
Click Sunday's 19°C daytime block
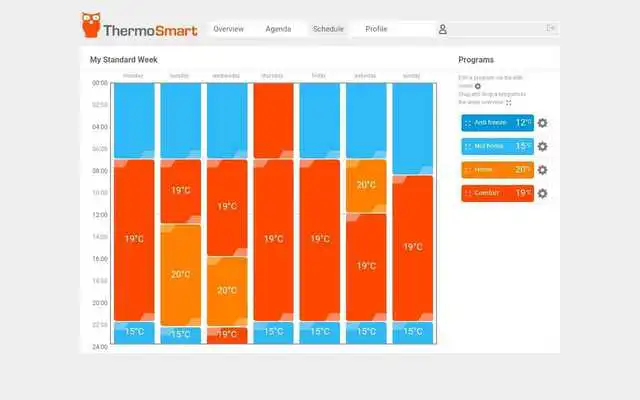coord(413,248)
